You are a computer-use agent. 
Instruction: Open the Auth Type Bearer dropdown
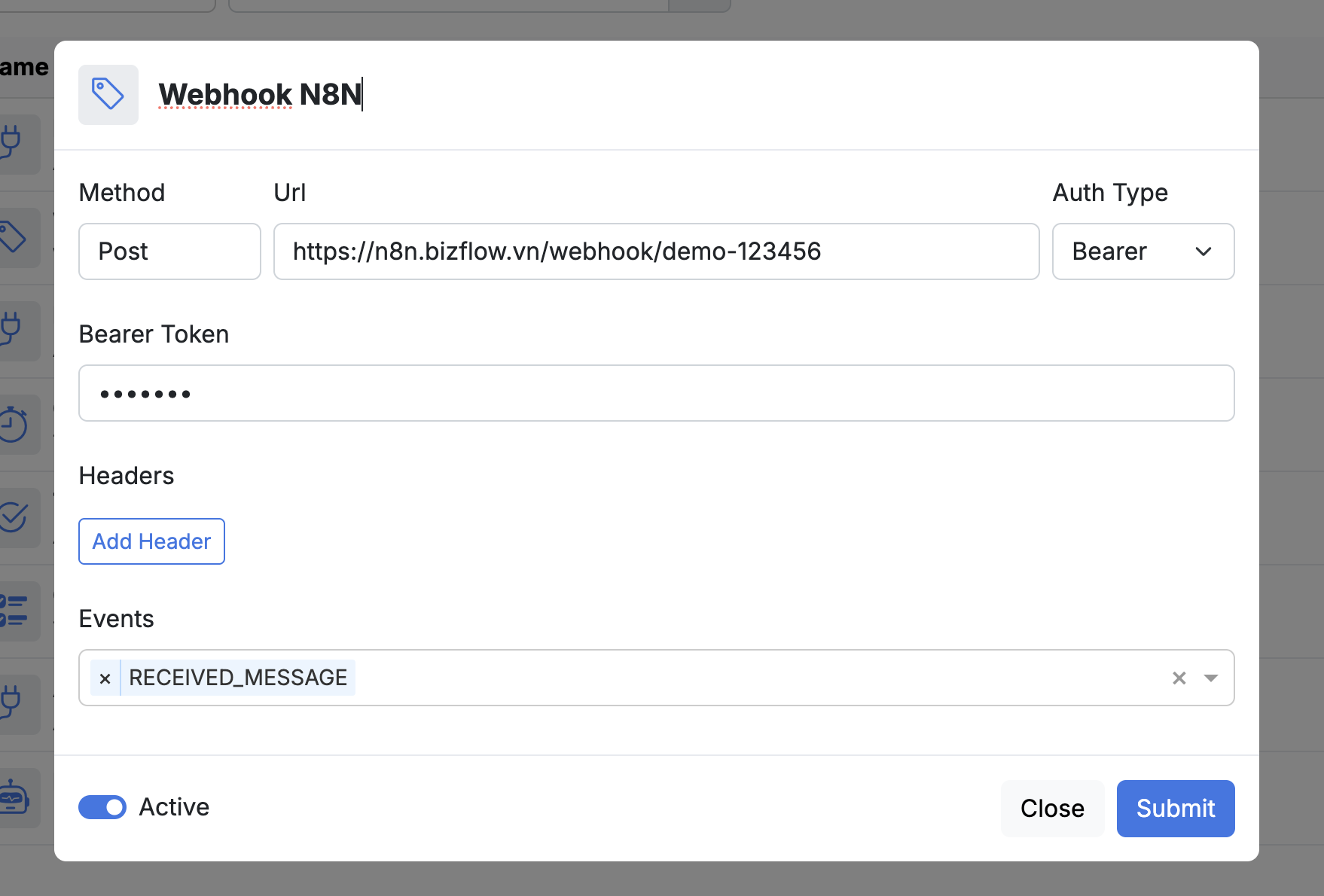click(1142, 251)
